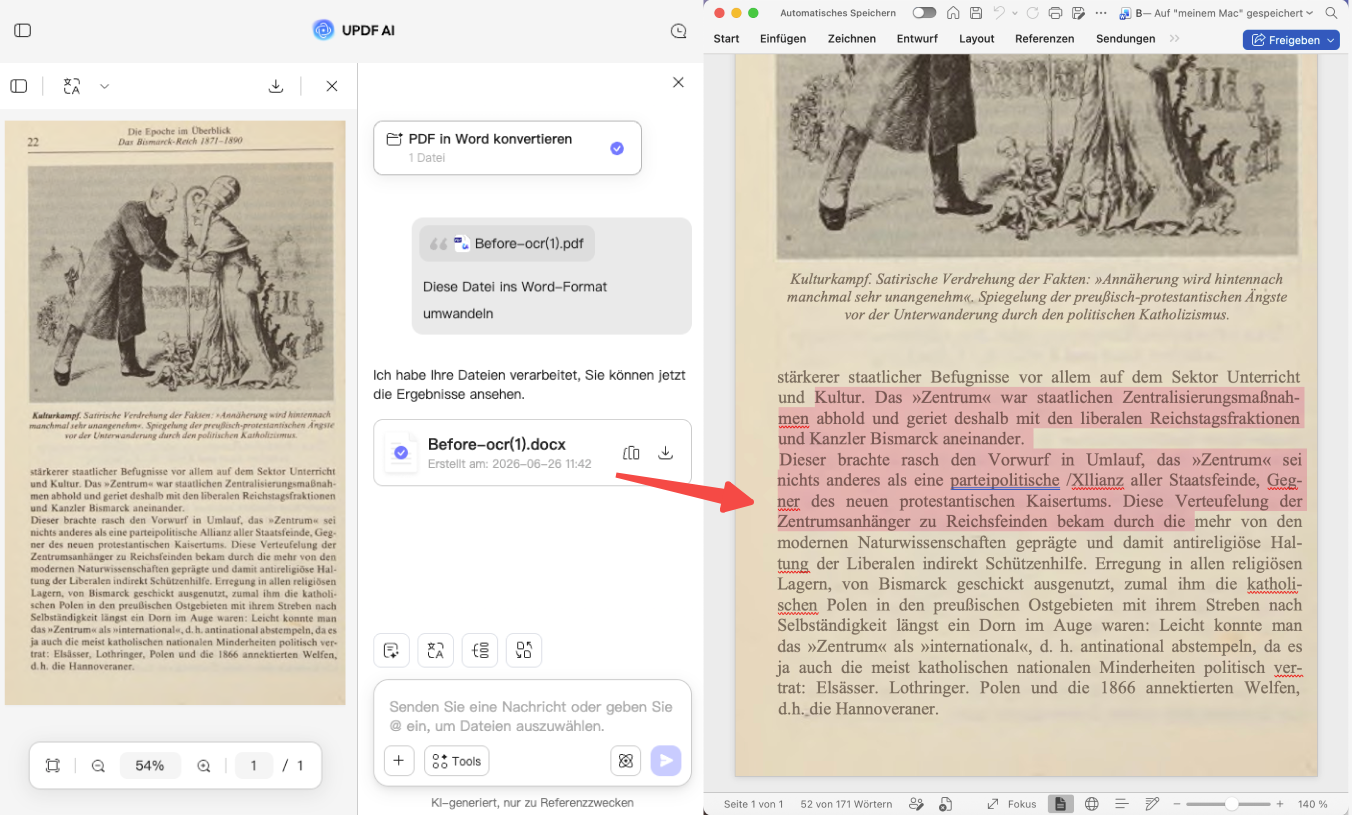Close the PDF preview panel
The height and width of the screenshot is (815, 1352).
coord(332,86)
